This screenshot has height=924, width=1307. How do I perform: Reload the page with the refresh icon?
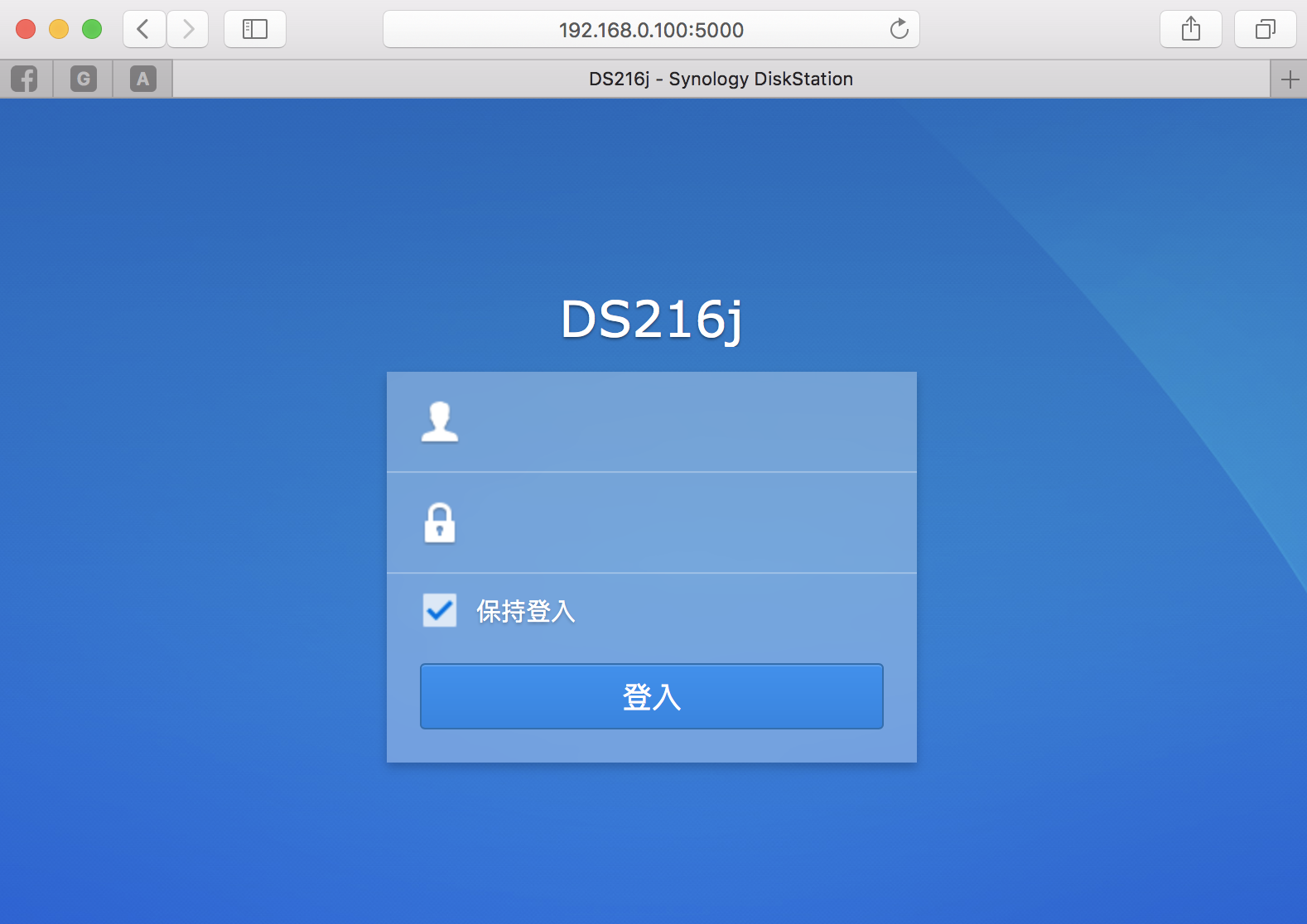coord(899,30)
